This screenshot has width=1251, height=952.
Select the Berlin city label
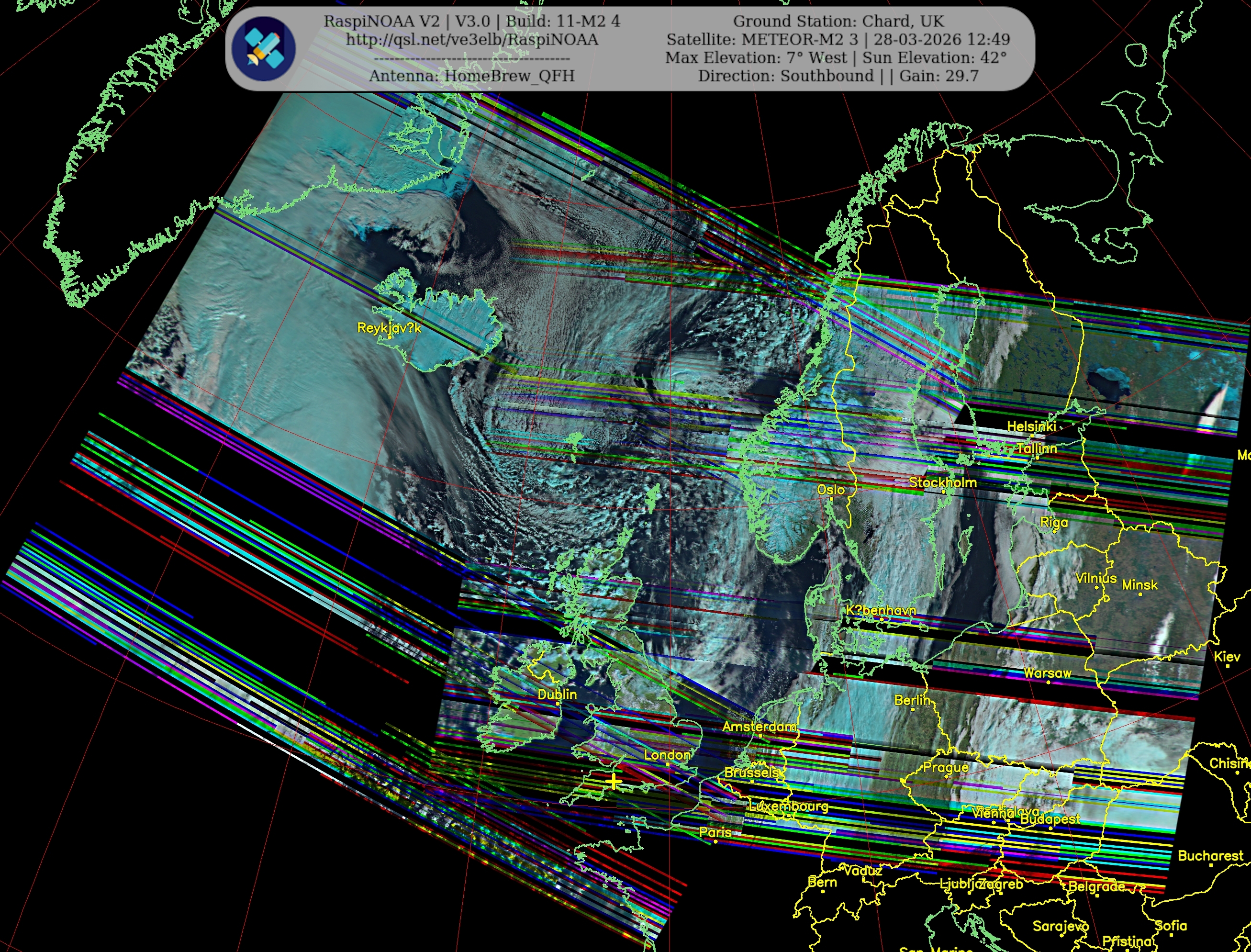click(912, 700)
